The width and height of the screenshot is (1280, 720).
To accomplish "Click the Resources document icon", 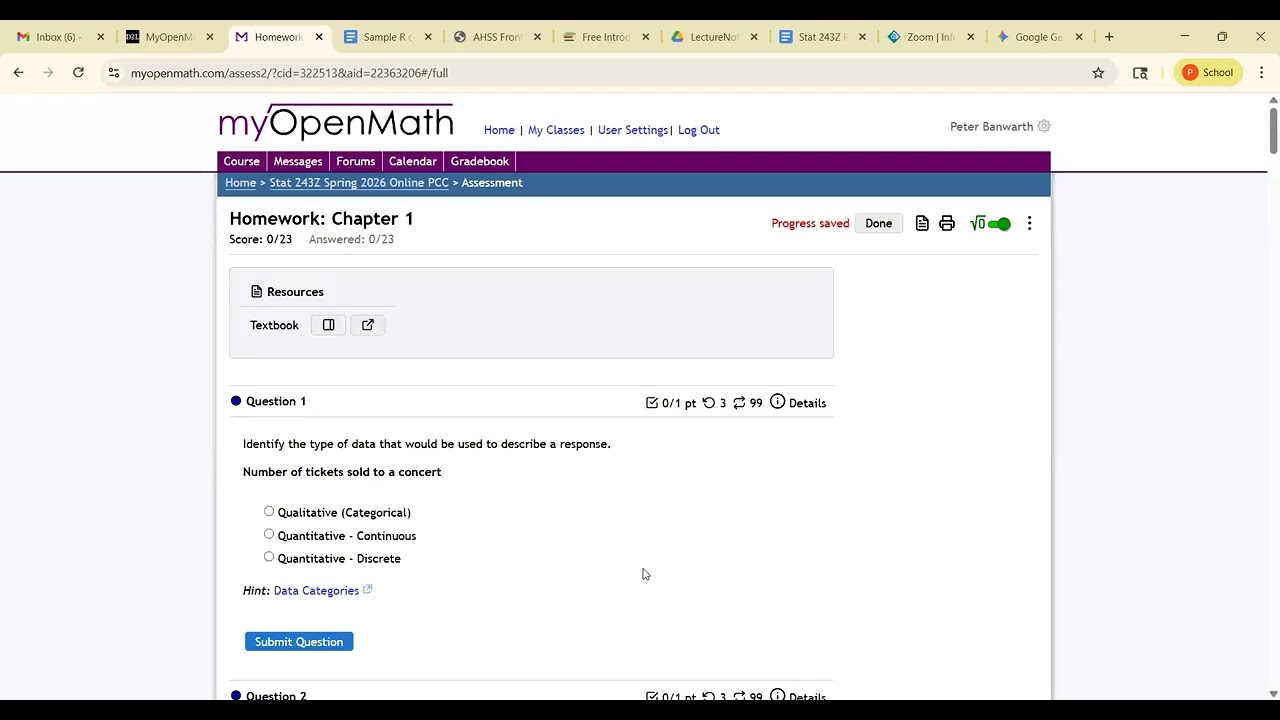I will click(x=256, y=292).
